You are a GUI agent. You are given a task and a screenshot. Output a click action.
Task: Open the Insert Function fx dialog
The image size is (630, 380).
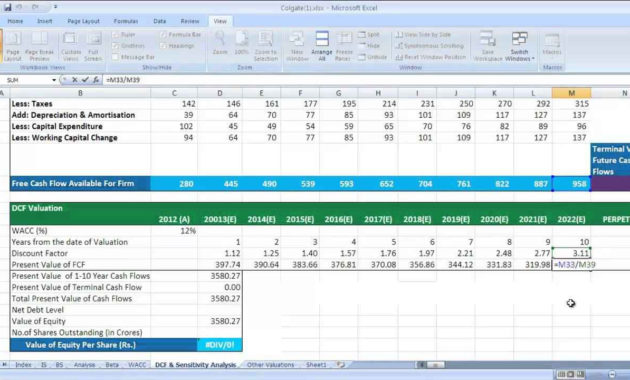click(96, 80)
